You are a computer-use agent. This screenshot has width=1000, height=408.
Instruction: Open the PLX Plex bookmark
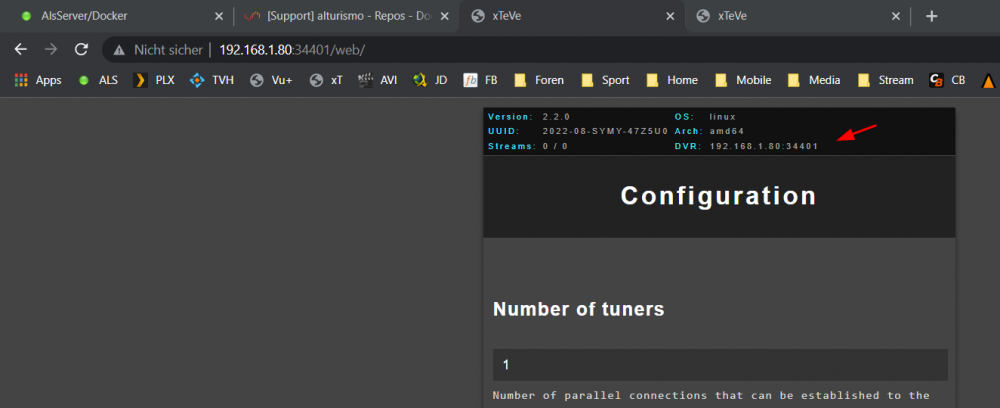(x=154, y=80)
